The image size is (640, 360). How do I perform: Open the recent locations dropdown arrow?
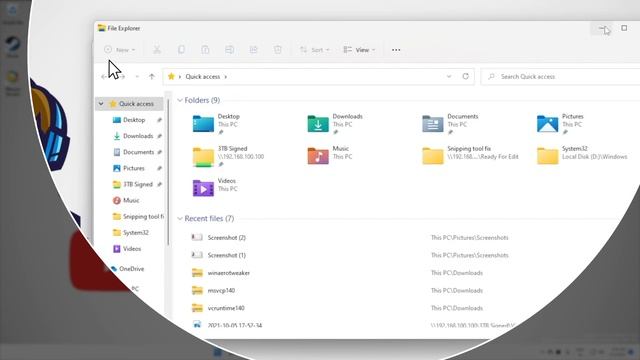pyautogui.click(x=137, y=76)
